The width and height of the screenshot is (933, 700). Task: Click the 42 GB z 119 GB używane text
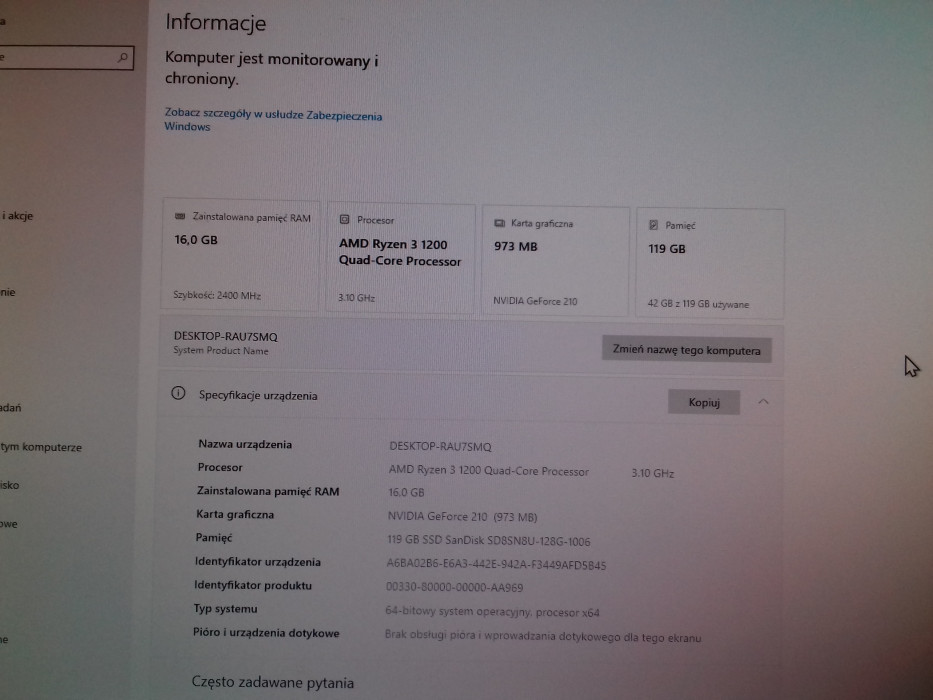[698, 304]
